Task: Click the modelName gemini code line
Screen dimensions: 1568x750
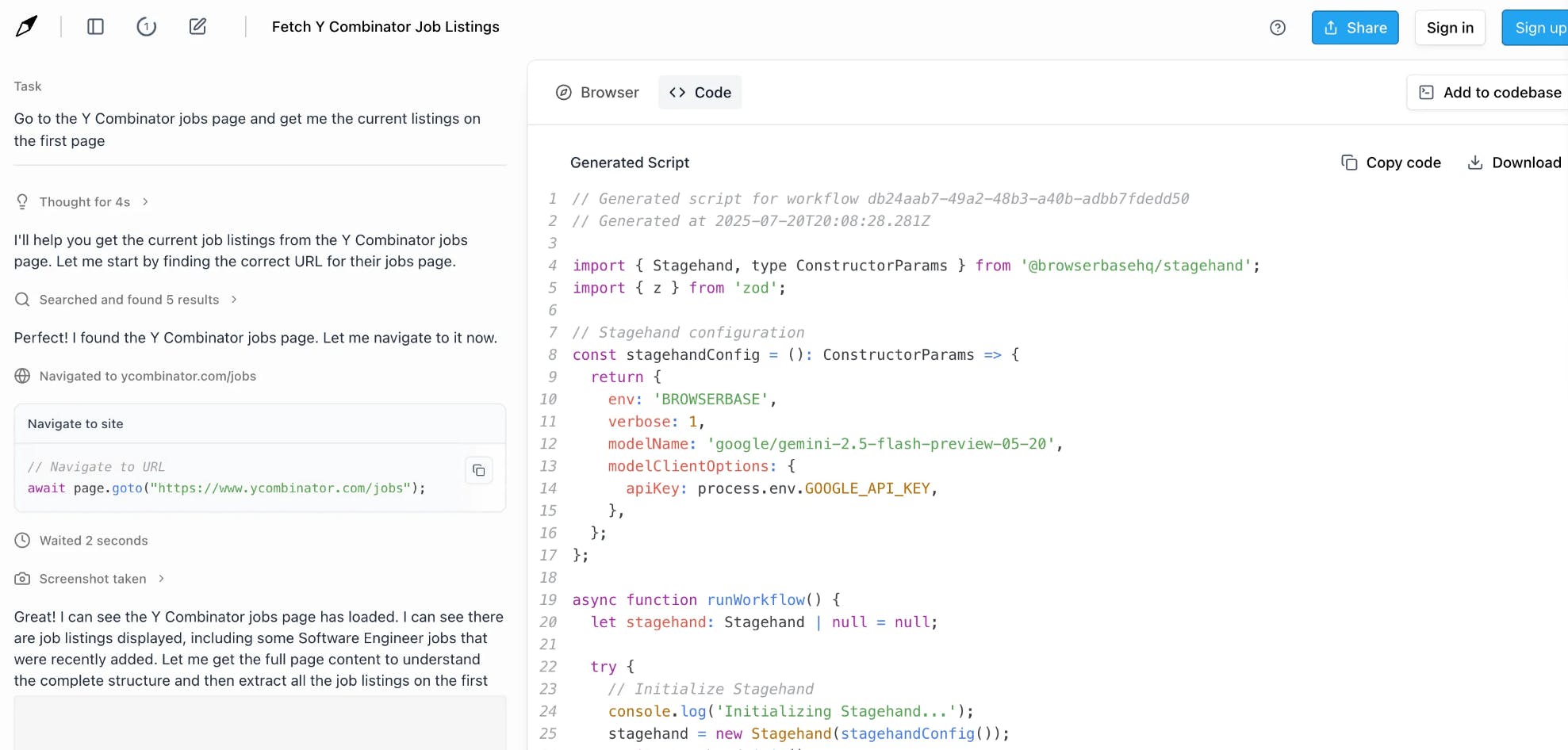Action: point(835,444)
